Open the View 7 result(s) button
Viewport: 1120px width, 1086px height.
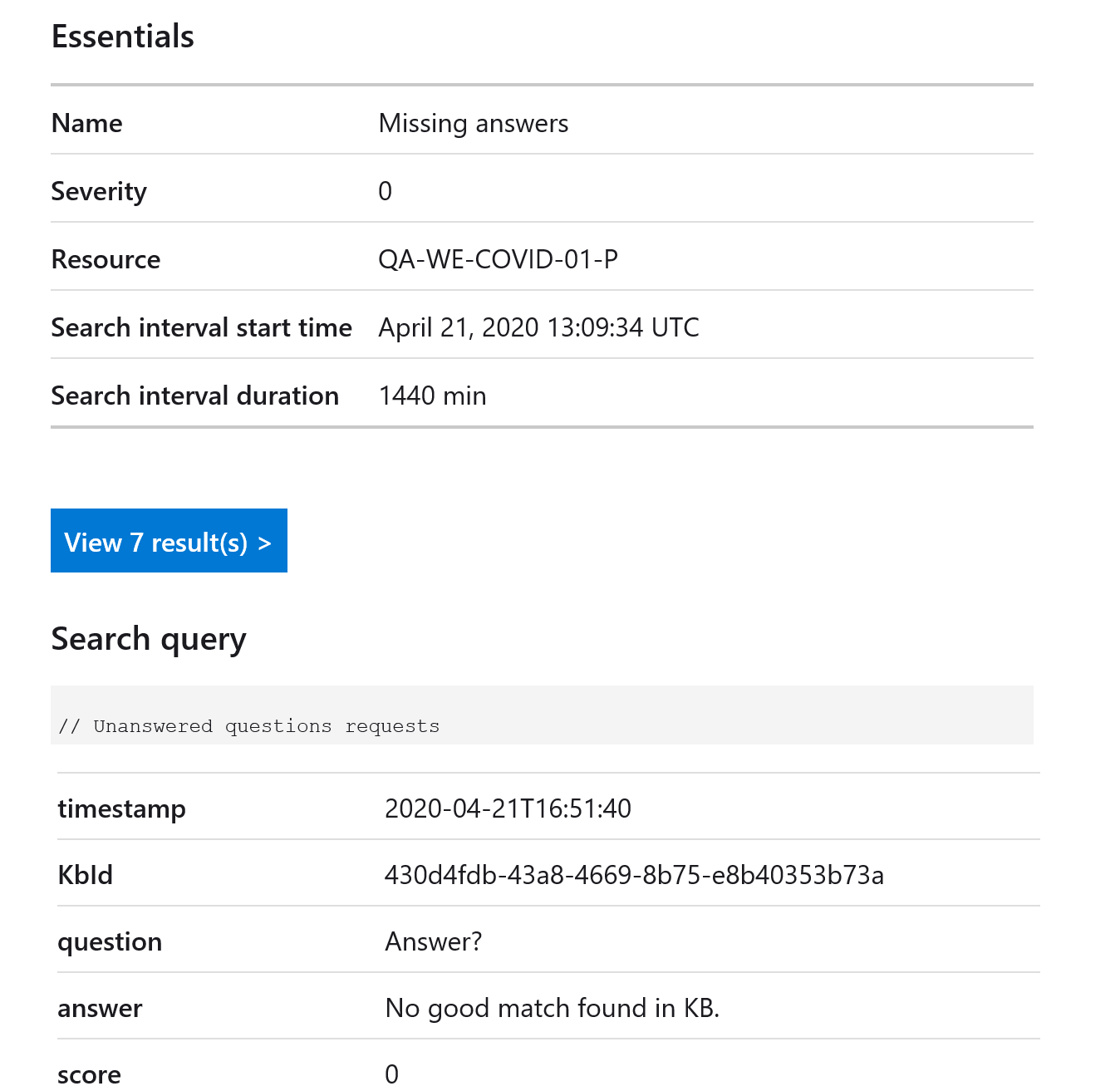169,541
